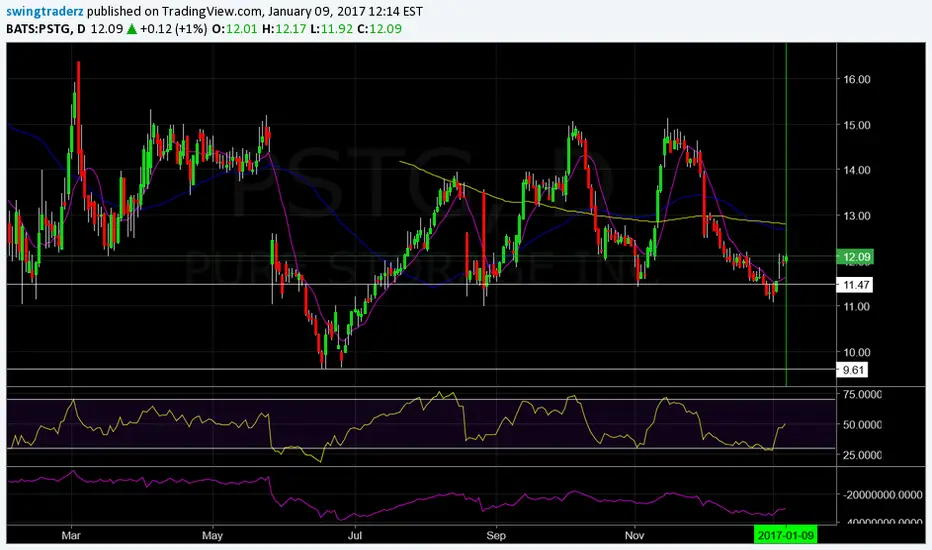Click the +0.12 (+1%) change text
This screenshot has height=550, width=932.
(174, 29)
